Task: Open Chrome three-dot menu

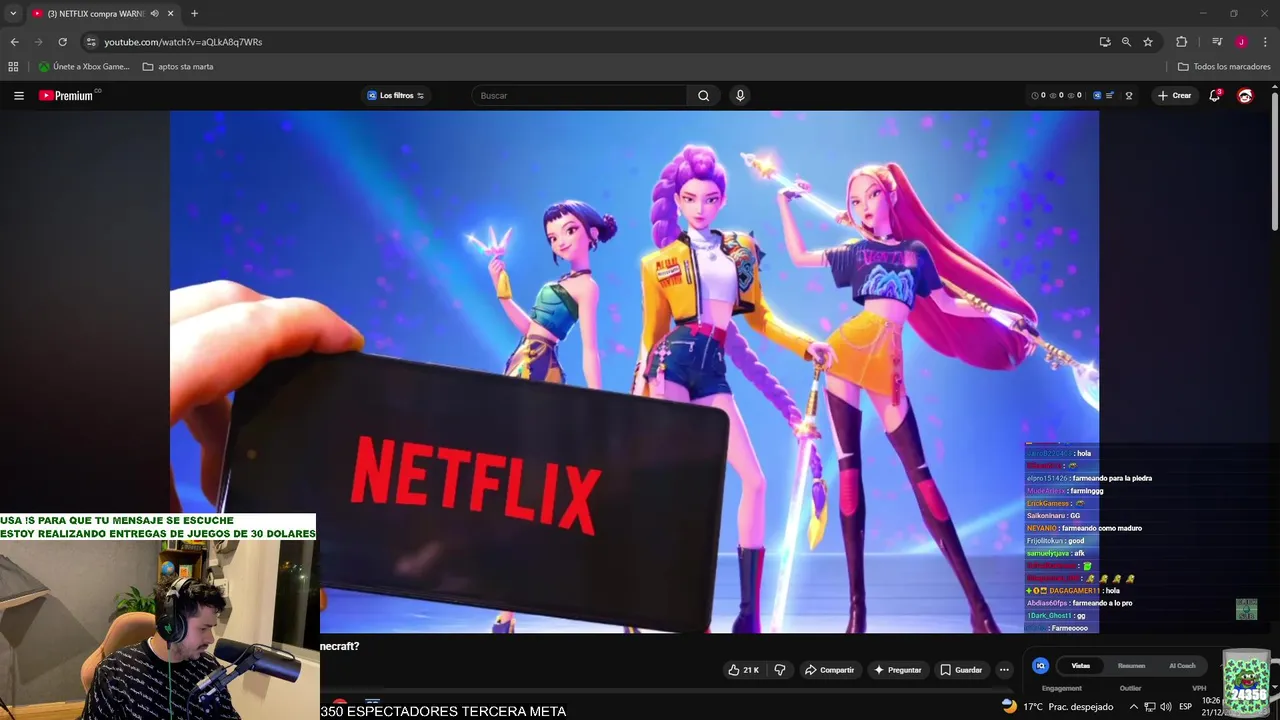Action: tap(1265, 42)
